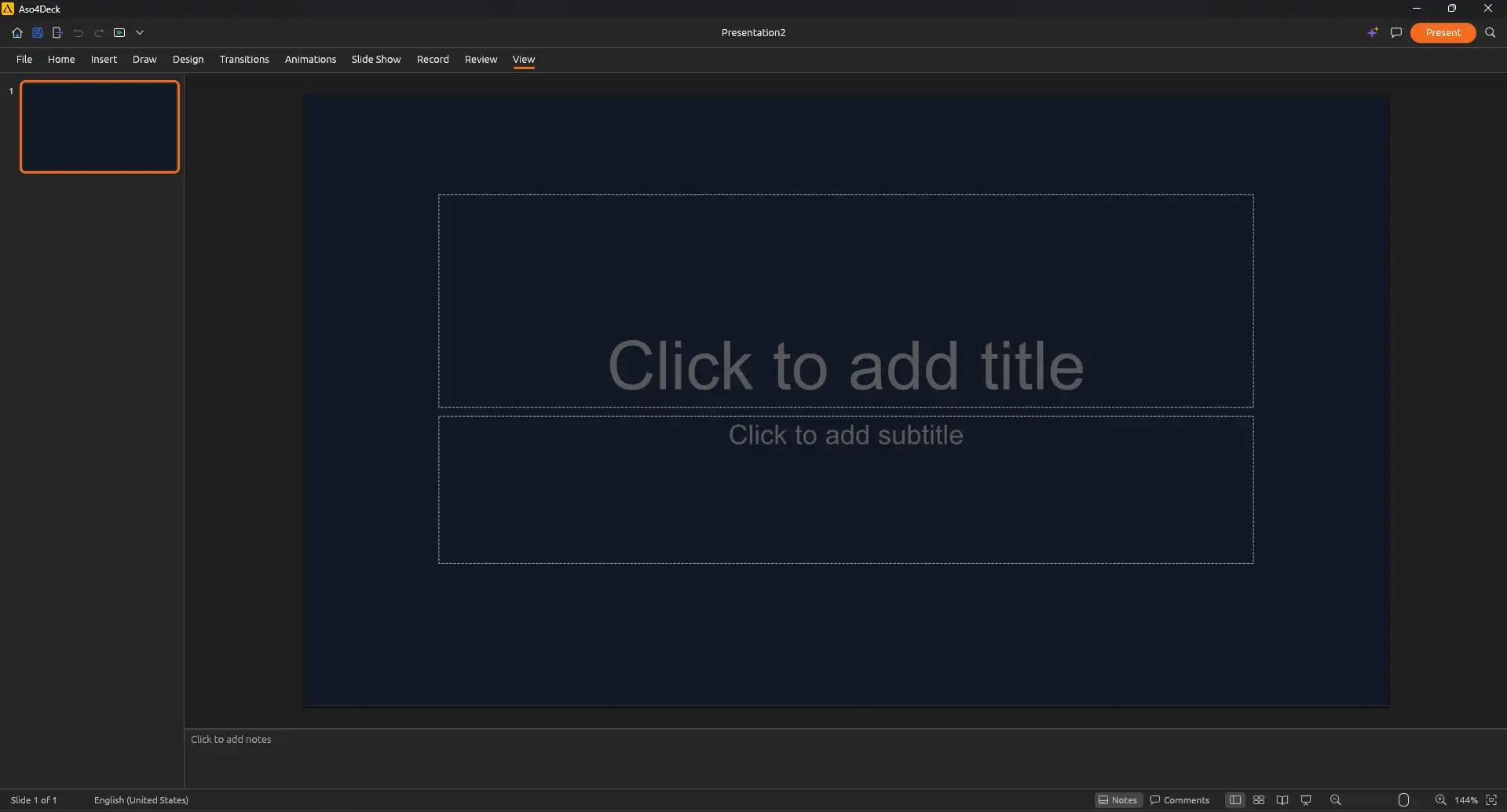Image resolution: width=1507 pixels, height=812 pixels.
Task: Switch to the Draw tab
Action: click(x=144, y=60)
